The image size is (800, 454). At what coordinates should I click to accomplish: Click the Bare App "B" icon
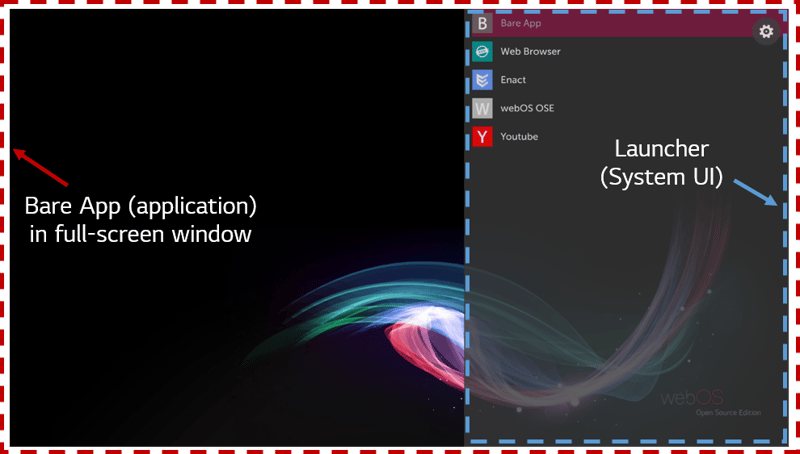482,23
